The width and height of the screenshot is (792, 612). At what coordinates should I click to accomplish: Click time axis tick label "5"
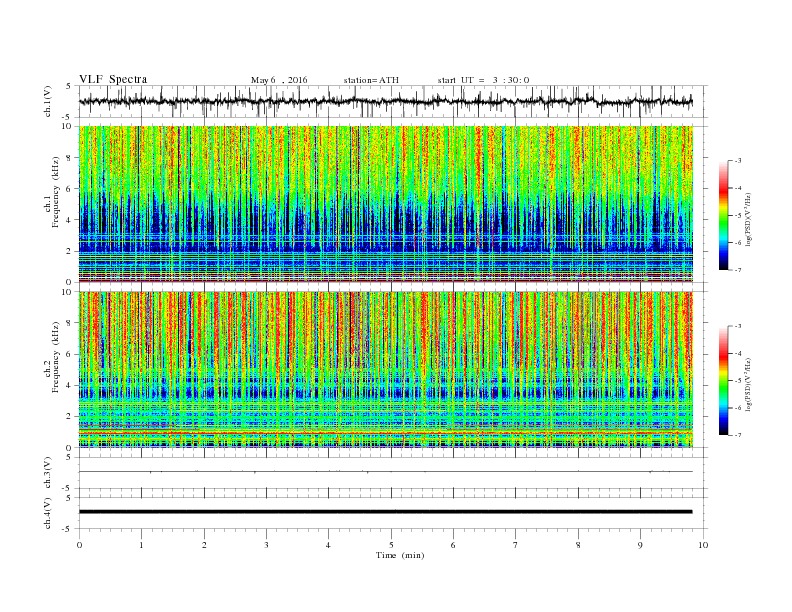pyautogui.click(x=391, y=545)
